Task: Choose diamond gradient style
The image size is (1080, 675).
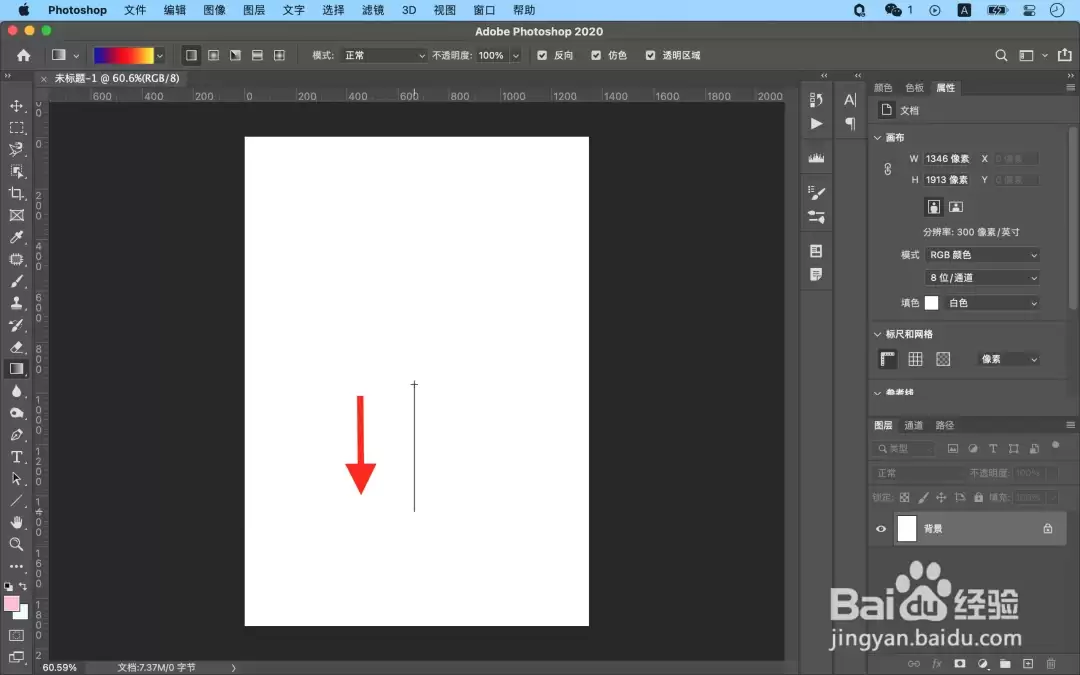Action: click(x=279, y=55)
